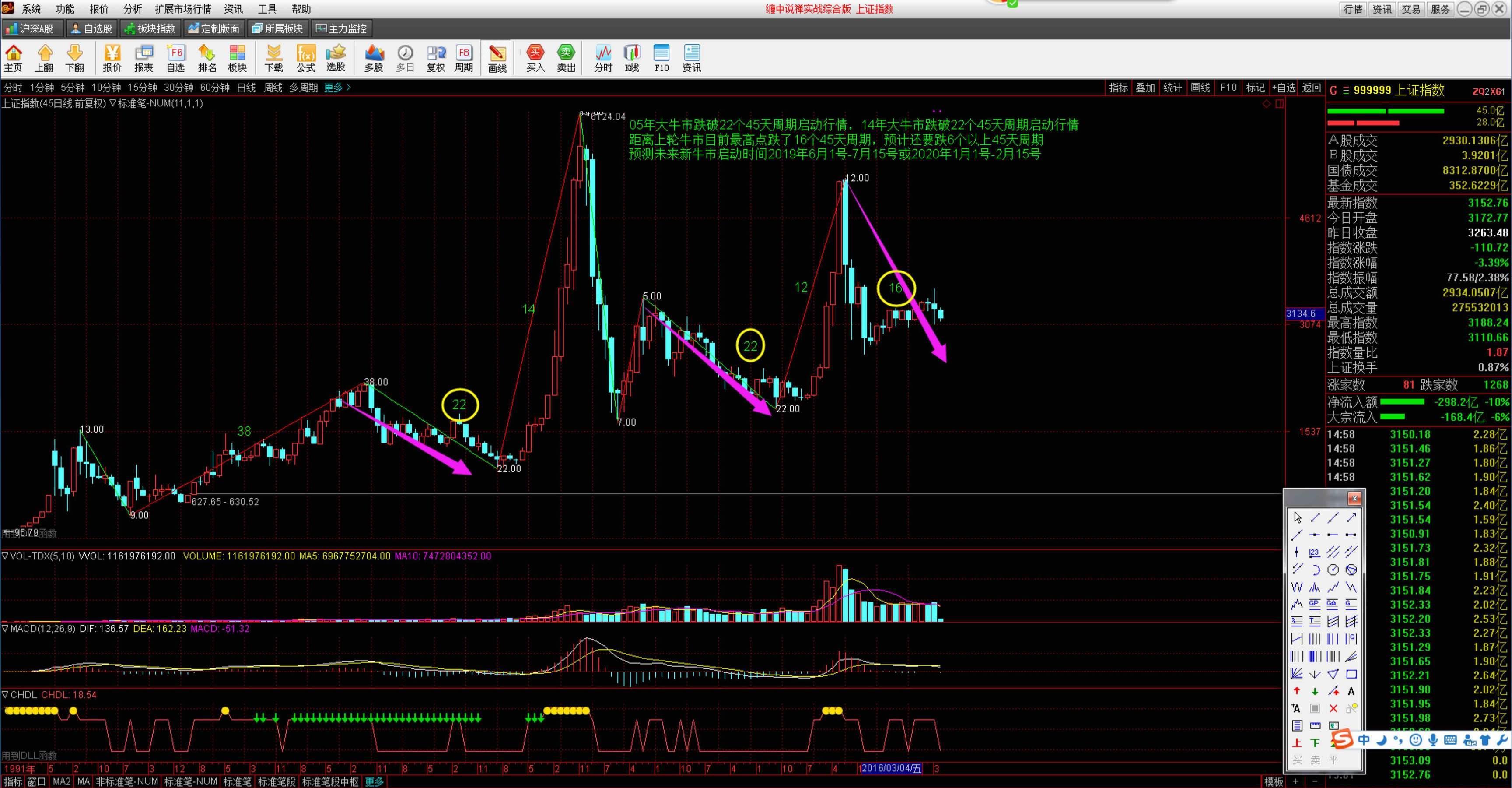Click the 下翻 page-down toolbar icon
The width and height of the screenshot is (1512, 788).
[74, 58]
